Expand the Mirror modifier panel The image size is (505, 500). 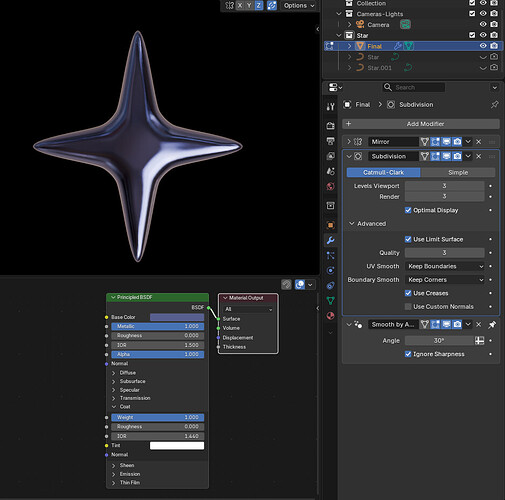(349, 142)
